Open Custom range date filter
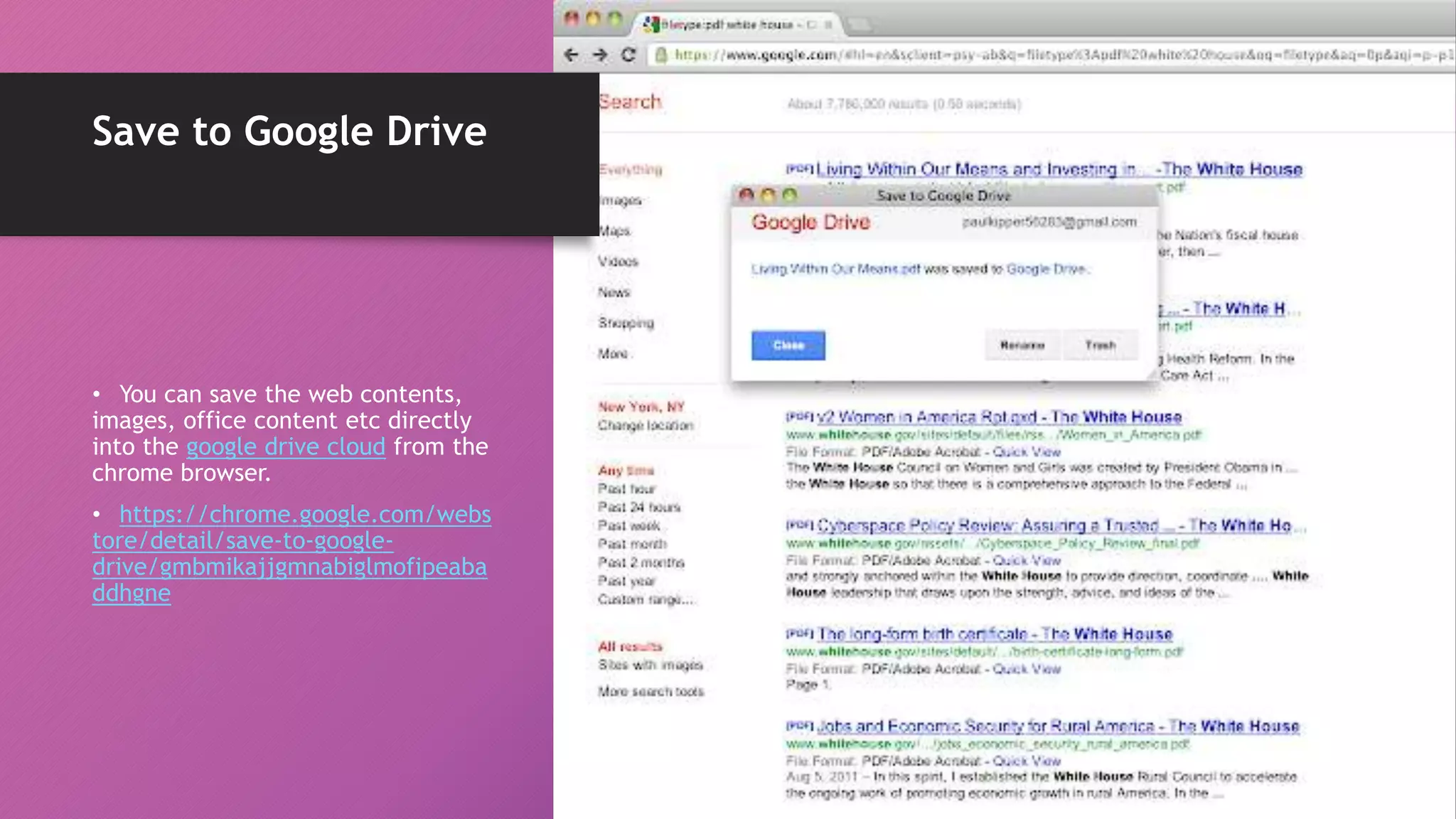This screenshot has width=1456, height=819. point(646,600)
